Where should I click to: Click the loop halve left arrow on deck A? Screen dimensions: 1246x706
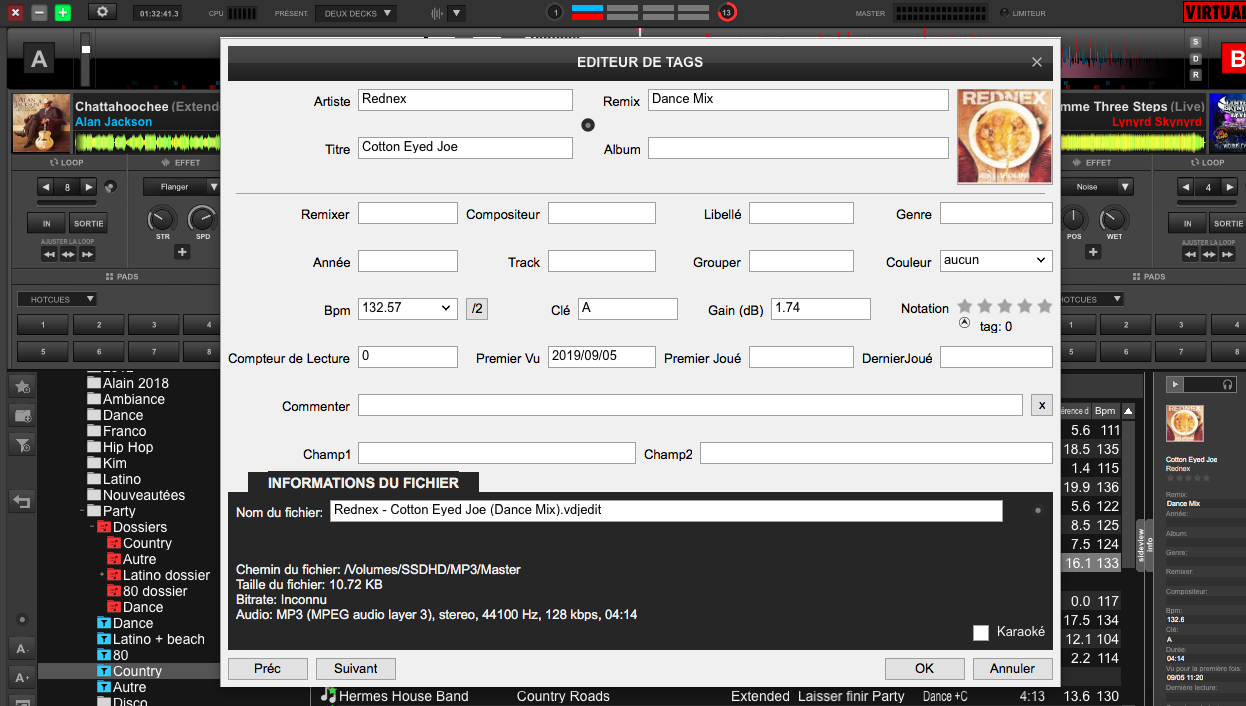(46, 187)
